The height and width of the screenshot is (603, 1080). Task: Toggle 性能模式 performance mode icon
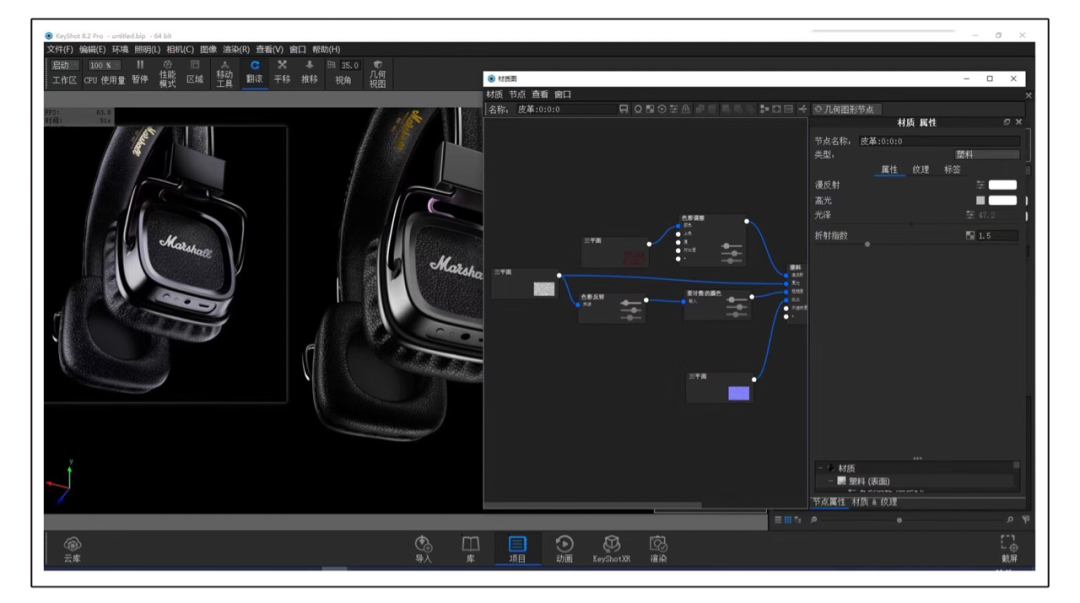[167, 74]
